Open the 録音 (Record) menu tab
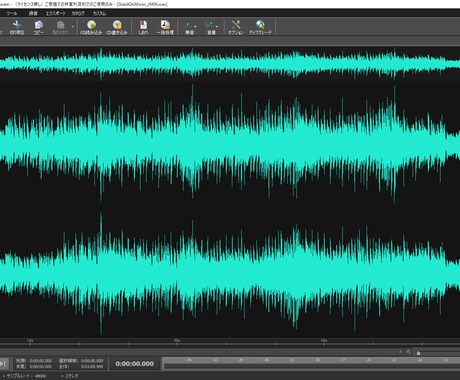Viewport: 460px width, 380px height. pyautogui.click(x=33, y=13)
